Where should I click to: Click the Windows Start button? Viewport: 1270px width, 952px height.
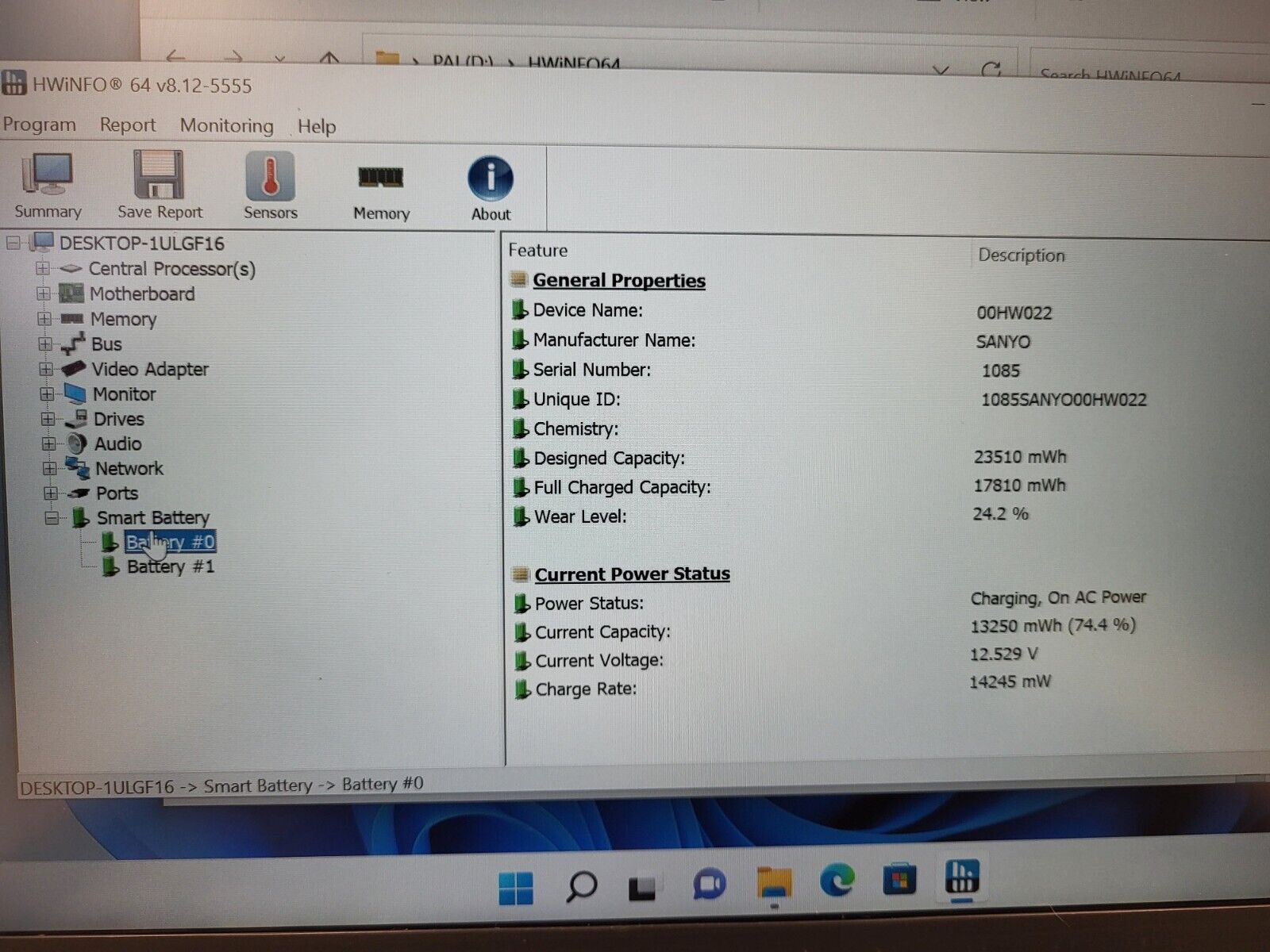516,888
